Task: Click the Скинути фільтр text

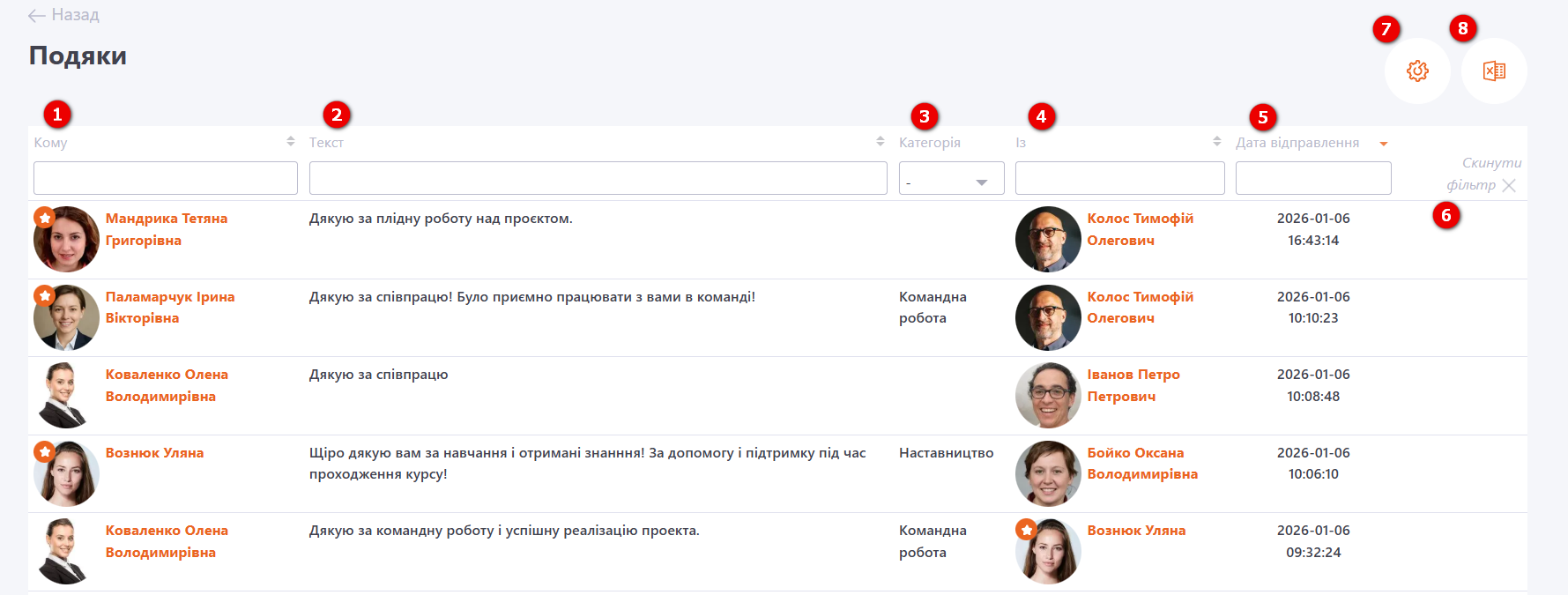Action: (x=1483, y=174)
